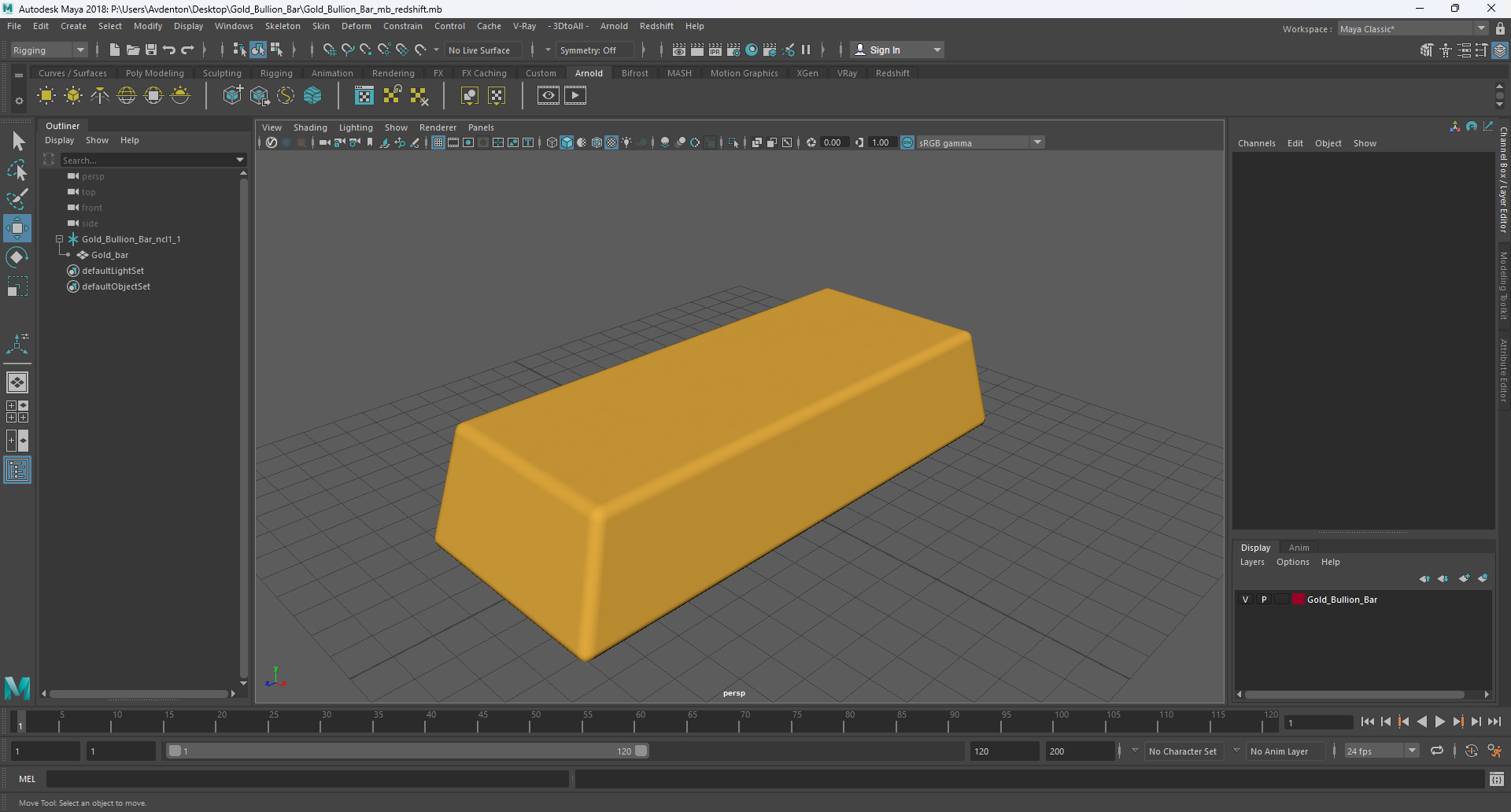Switch to the Anim layer tab

point(1299,548)
